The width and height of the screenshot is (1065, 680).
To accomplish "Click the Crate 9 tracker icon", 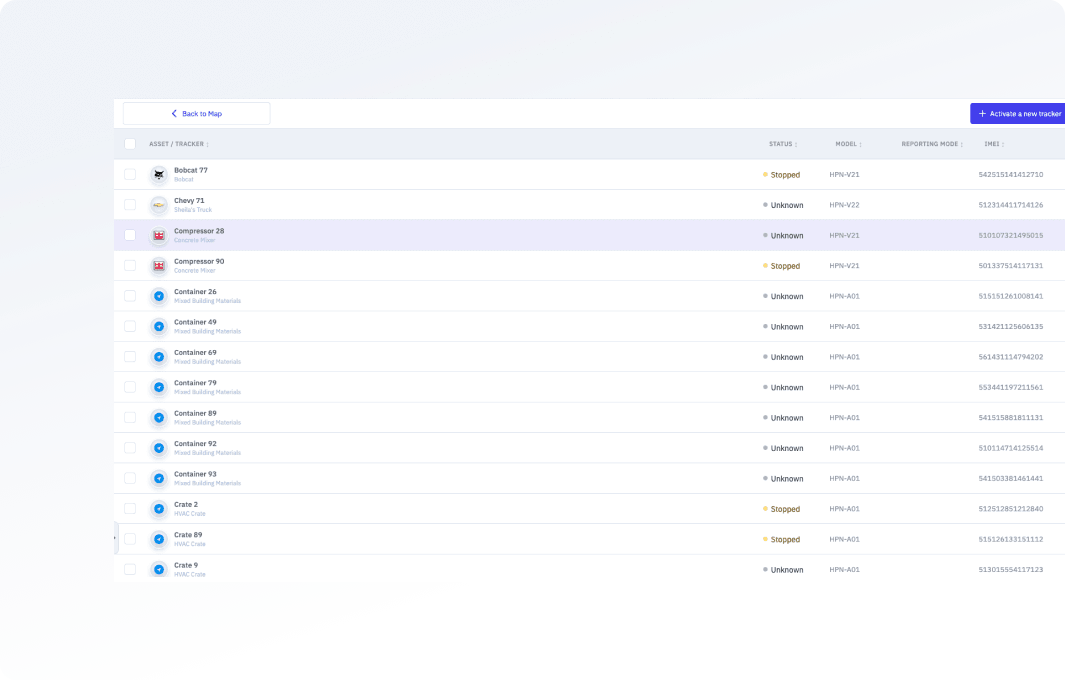I will point(159,569).
